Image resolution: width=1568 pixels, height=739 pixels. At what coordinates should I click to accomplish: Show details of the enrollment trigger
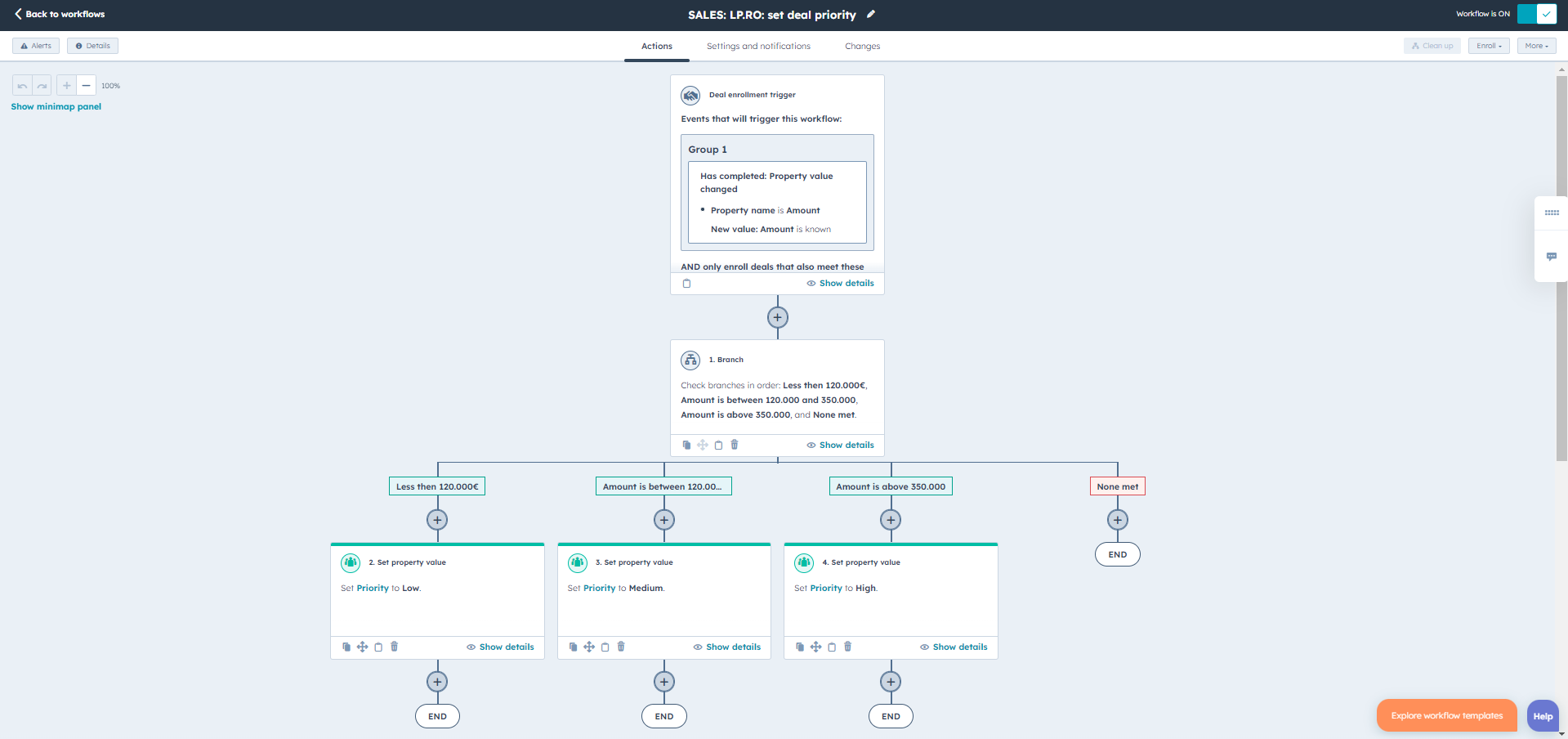point(840,284)
